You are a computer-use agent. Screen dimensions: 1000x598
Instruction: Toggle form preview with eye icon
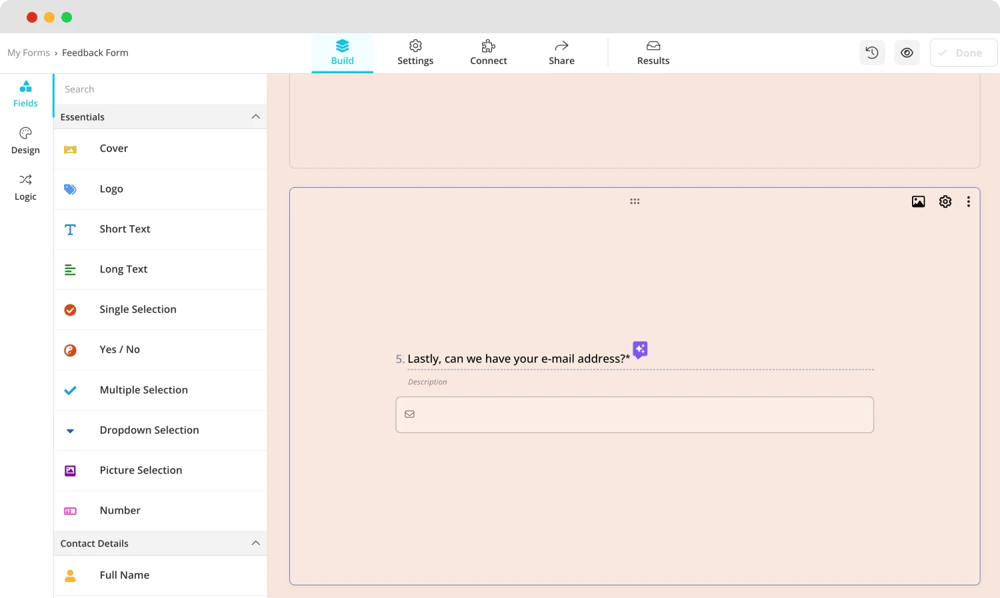pyautogui.click(x=907, y=53)
